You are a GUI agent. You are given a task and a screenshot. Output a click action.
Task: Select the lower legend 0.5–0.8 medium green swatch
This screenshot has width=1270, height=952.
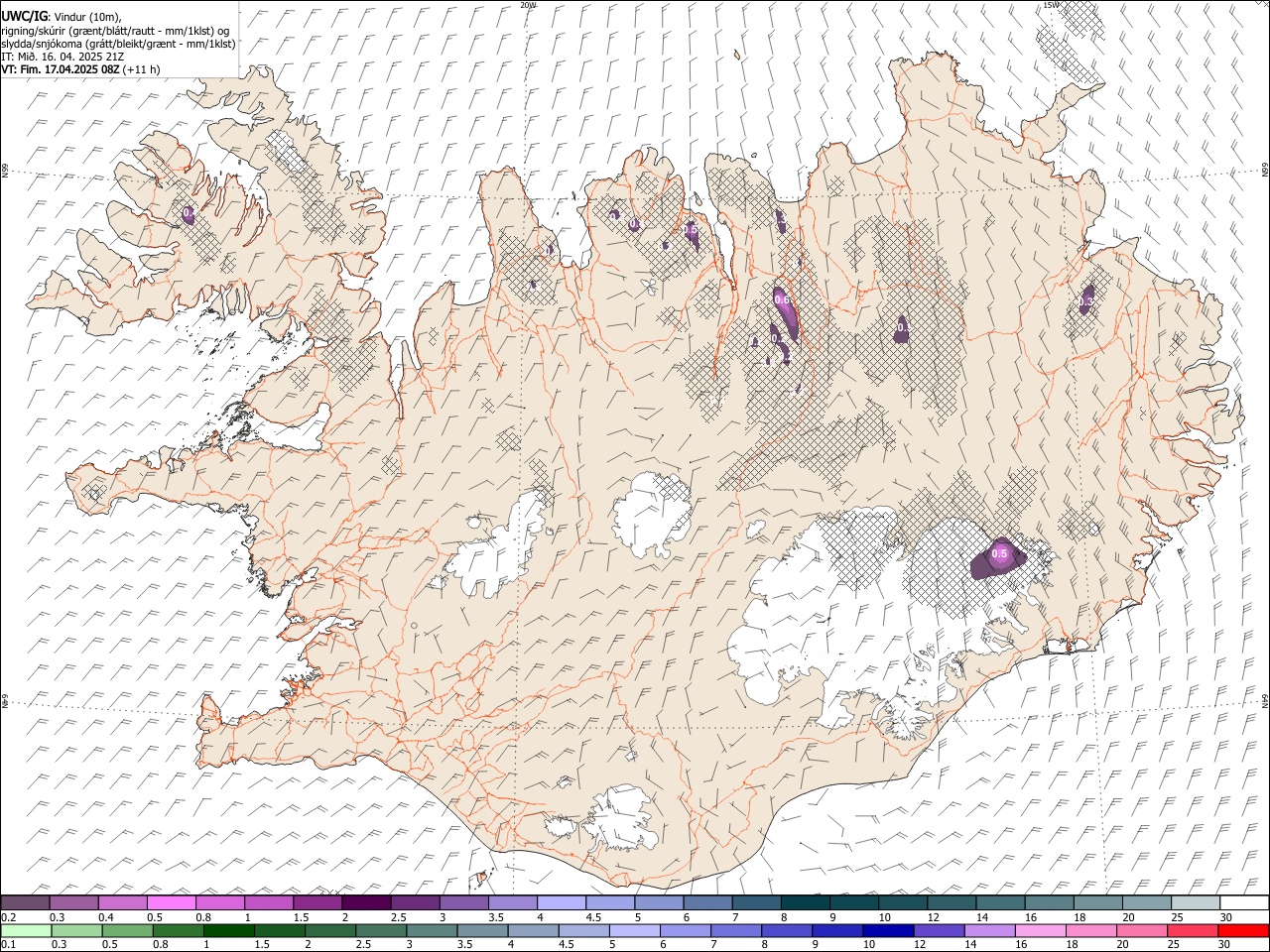pyautogui.click(x=128, y=931)
